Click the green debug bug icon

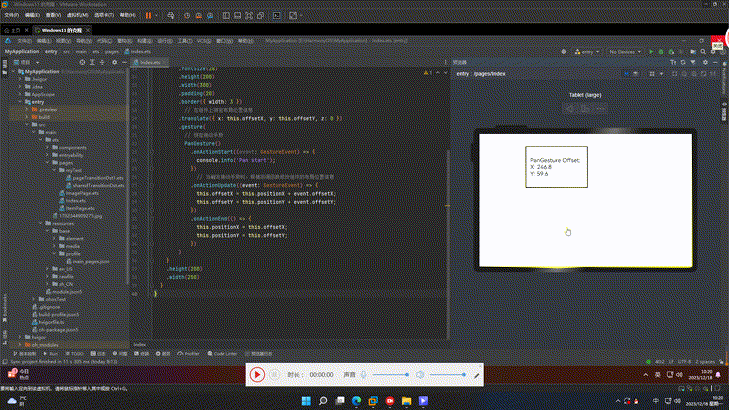pyautogui.click(x=661, y=52)
